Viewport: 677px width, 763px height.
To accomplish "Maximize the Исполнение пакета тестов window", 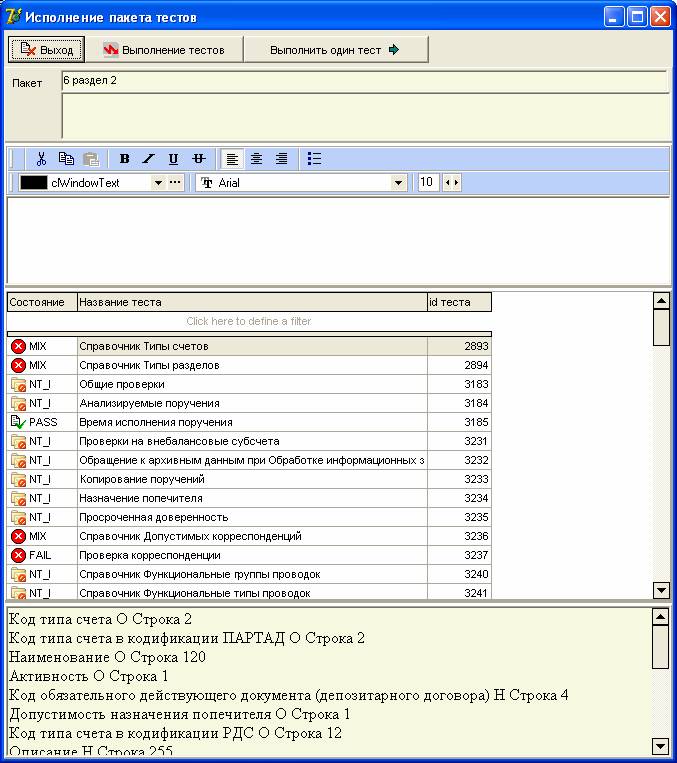I will tap(637, 17).
